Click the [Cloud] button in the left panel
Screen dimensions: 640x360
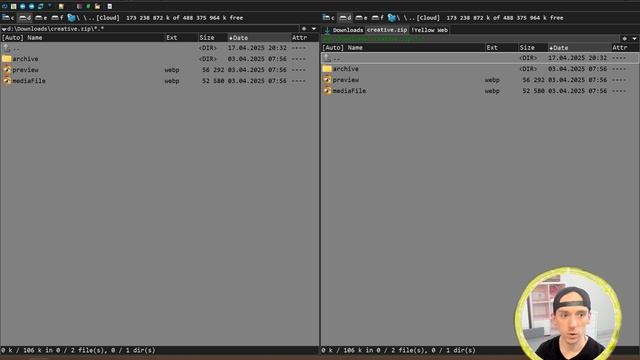[108, 18]
